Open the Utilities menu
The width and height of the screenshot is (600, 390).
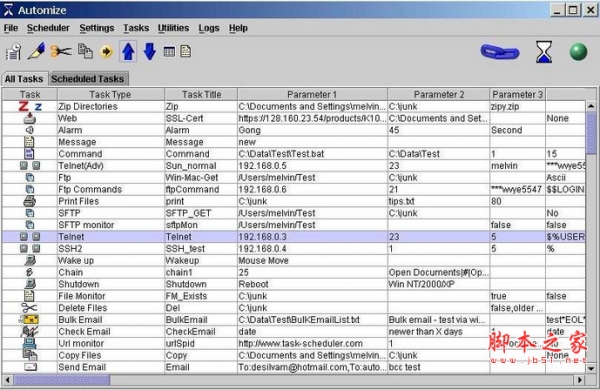pos(173,28)
